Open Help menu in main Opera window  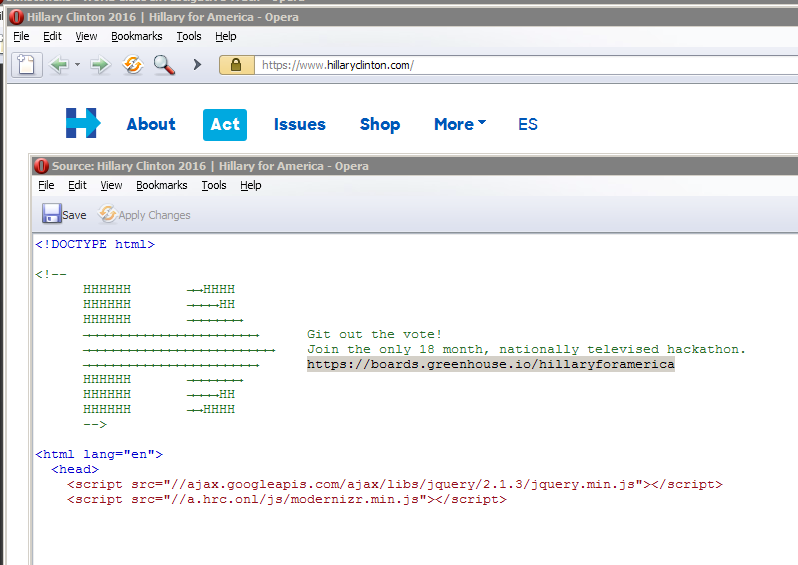[225, 36]
